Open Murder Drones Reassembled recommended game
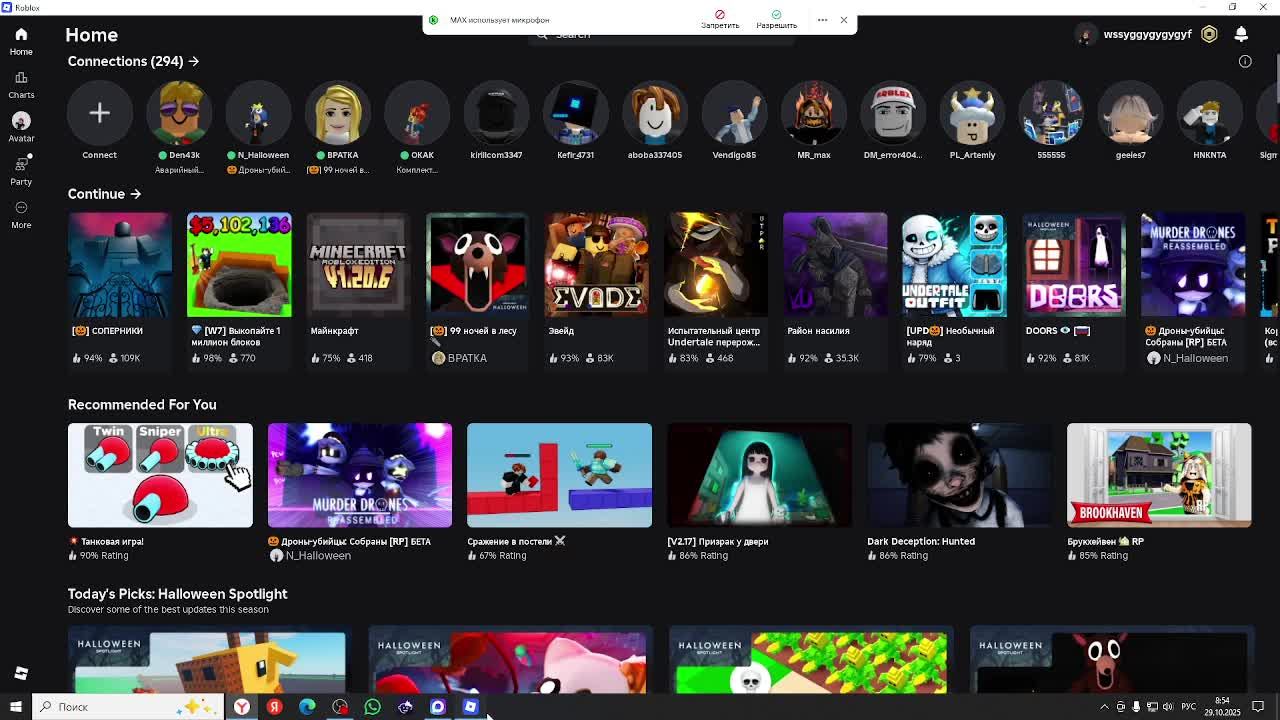This screenshot has width=1280, height=720. click(x=360, y=475)
